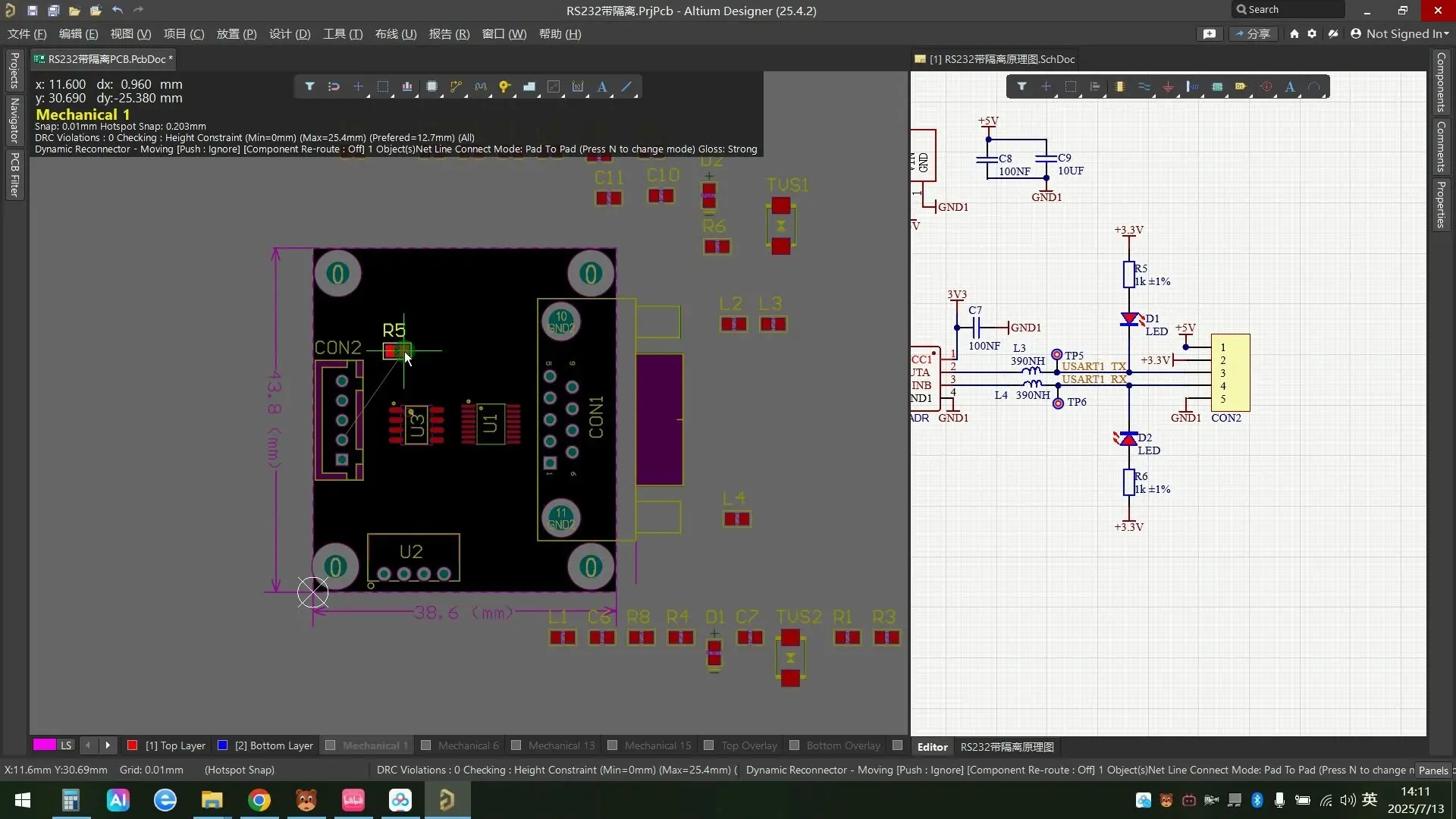Place a GND power port on the schematic
Image resolution: width=1456 pixels, height=819 pixels.
[x=1169, y=86]
